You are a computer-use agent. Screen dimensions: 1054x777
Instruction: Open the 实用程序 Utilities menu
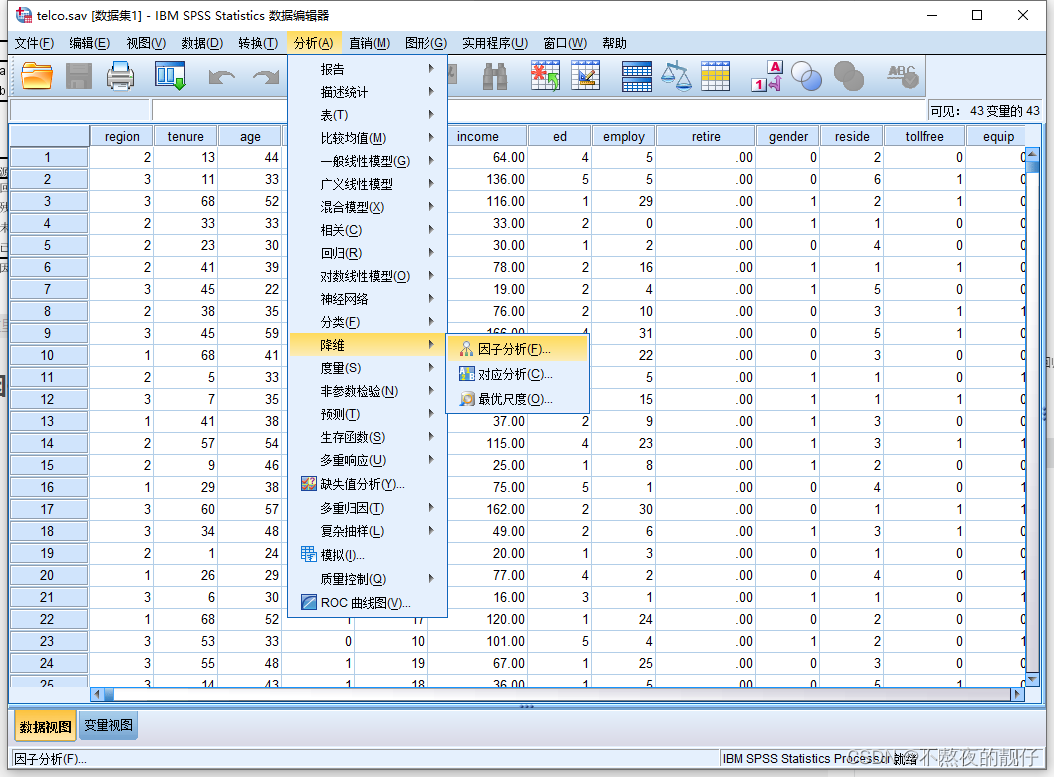pyautogui.click(x=495, y=43)
